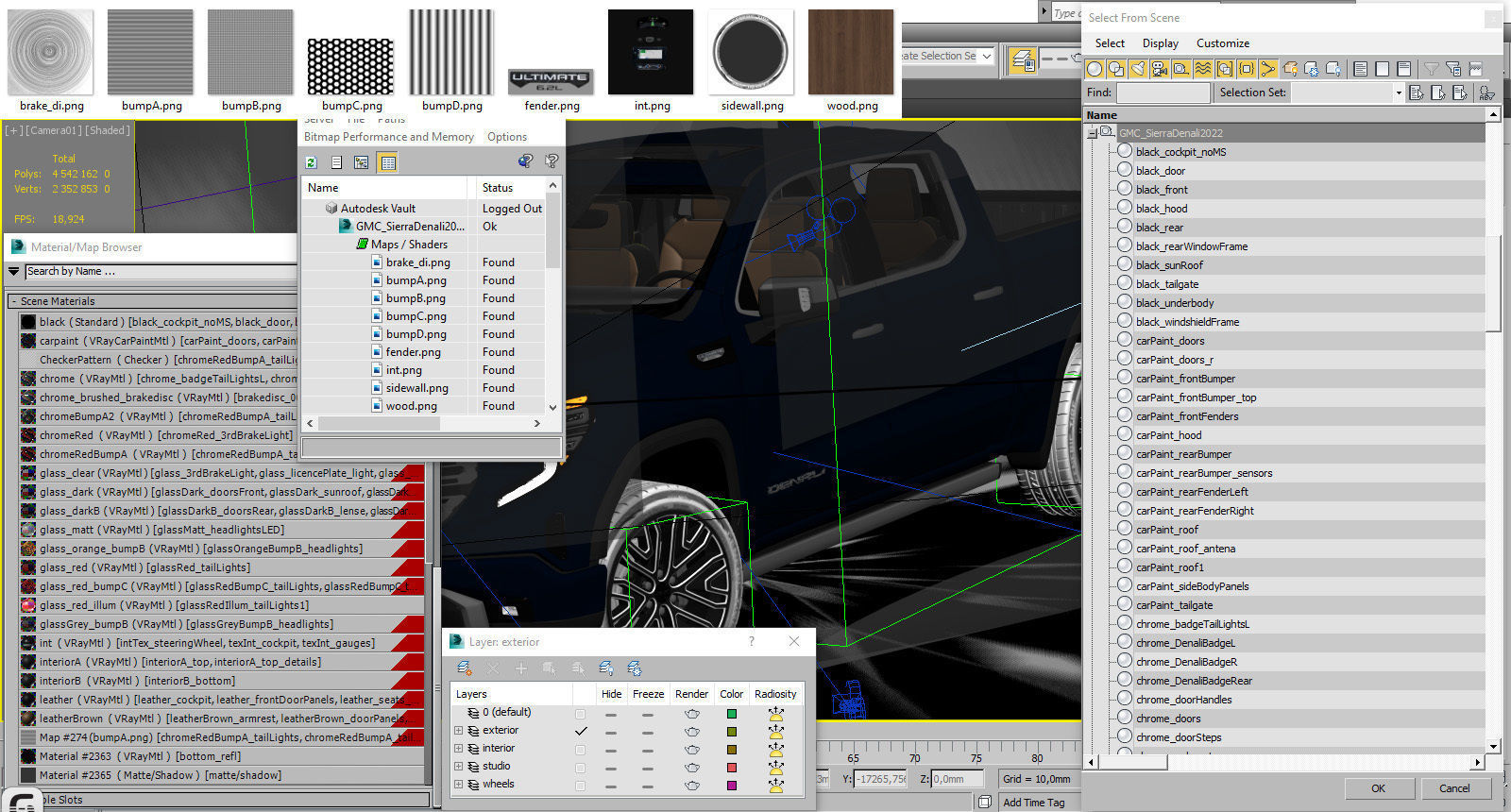Open advanced filter funnel icon with list
The height and width of the screenshot is (812, 1511).
click(1453, 68)
